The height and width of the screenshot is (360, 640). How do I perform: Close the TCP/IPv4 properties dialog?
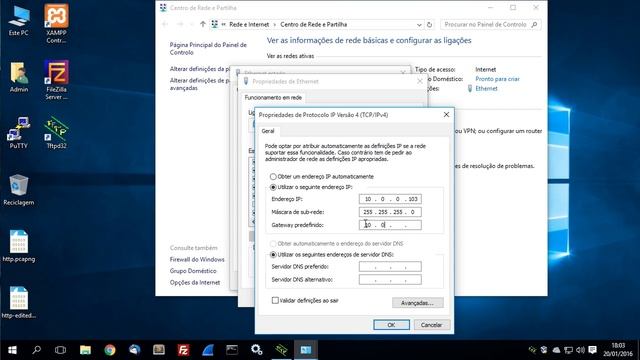(446, 115)
